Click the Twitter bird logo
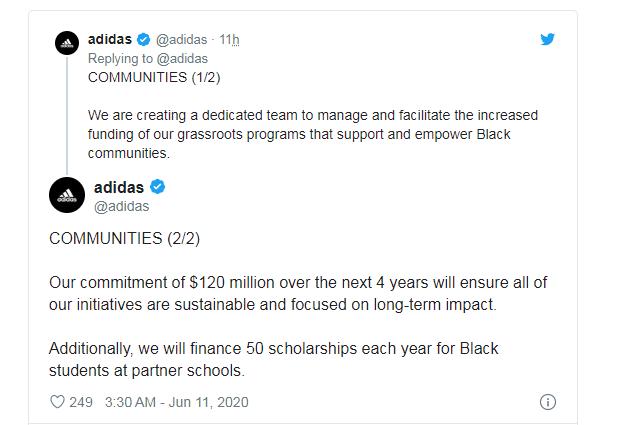The height and width of the screenshot is (425, 625). (547, 39)
